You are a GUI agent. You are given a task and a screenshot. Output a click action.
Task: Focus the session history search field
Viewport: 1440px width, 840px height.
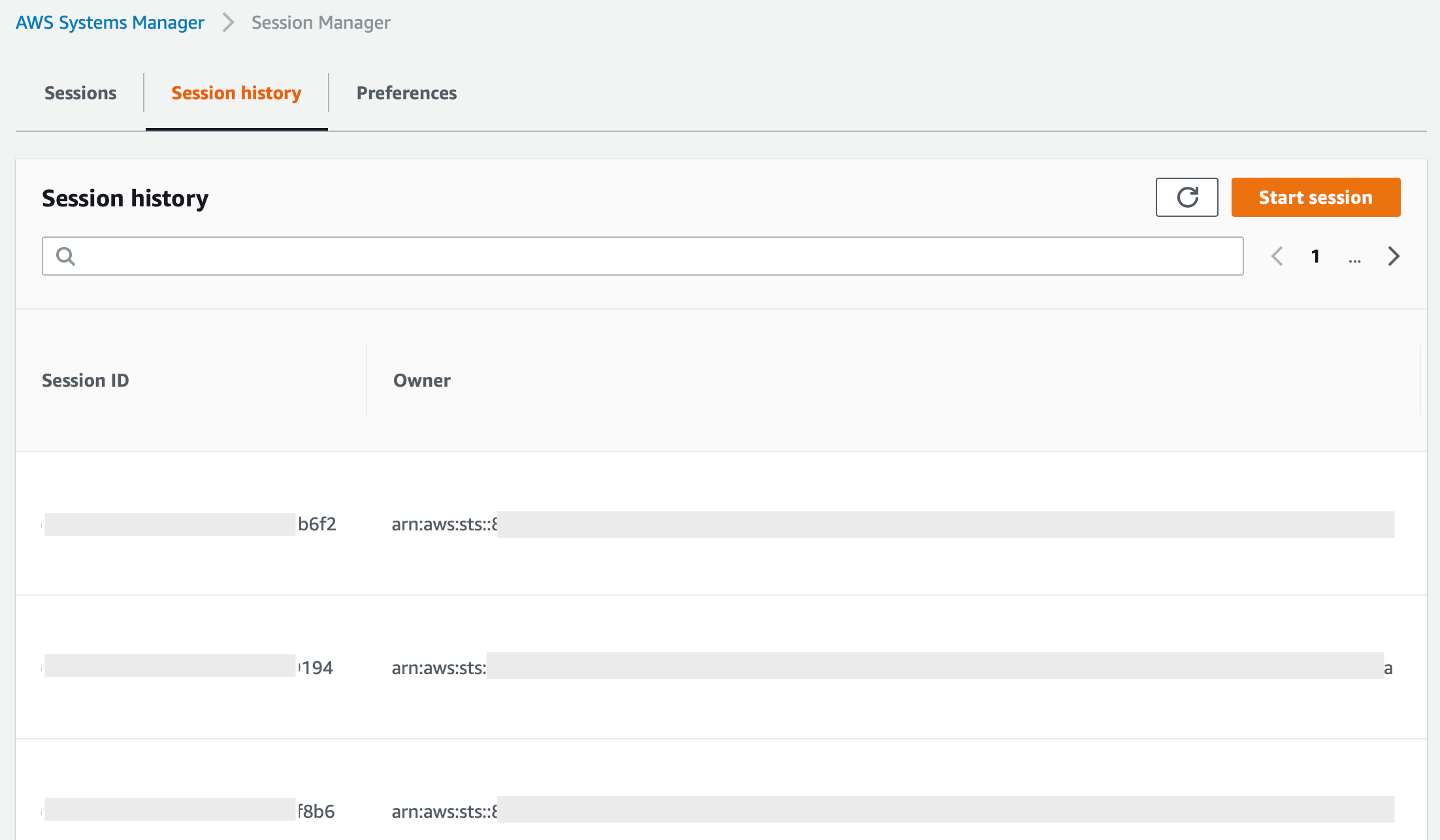(653, 256)
